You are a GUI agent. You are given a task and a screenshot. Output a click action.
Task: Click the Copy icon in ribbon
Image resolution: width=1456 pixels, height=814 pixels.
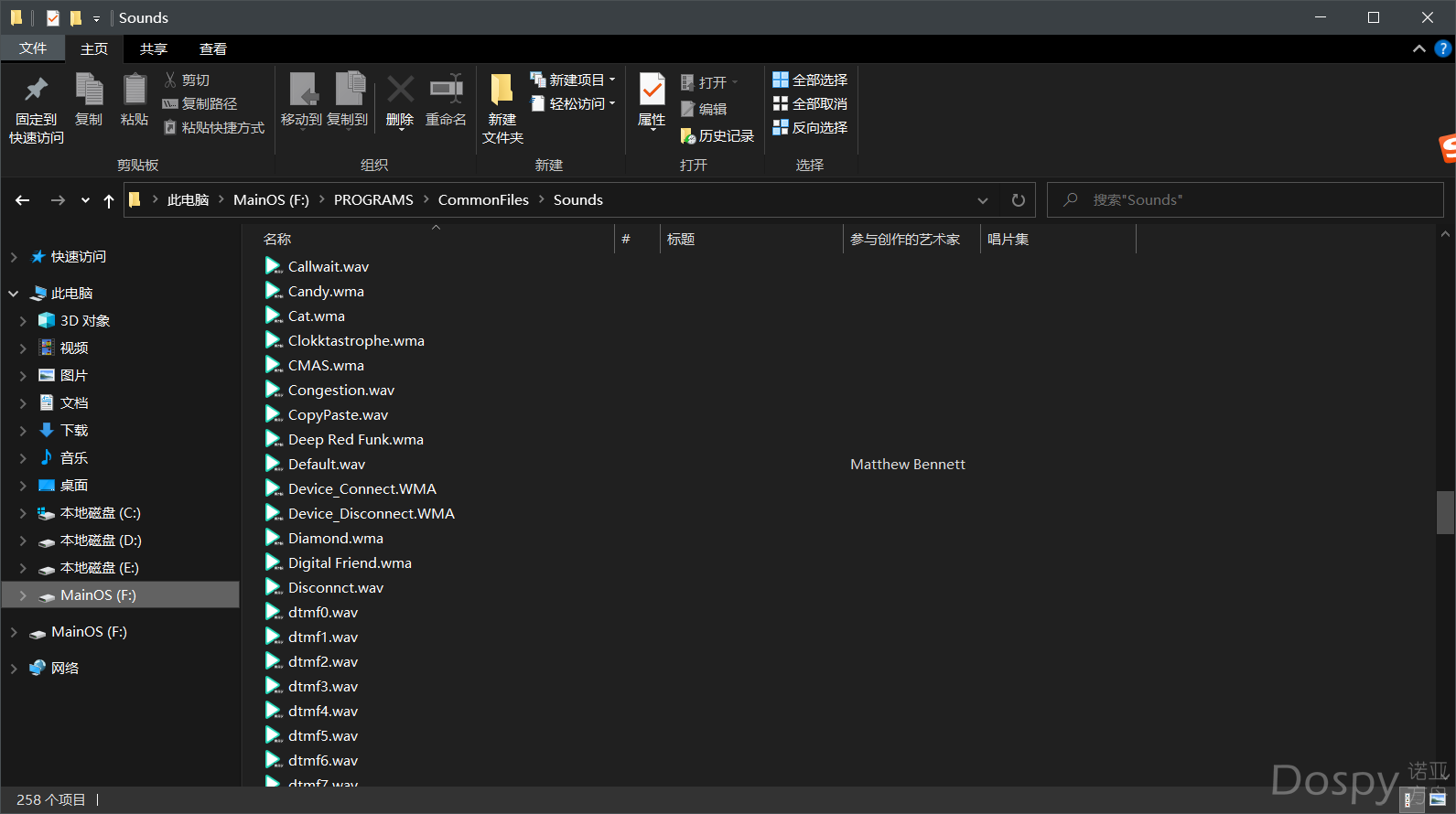pos(89,91)
